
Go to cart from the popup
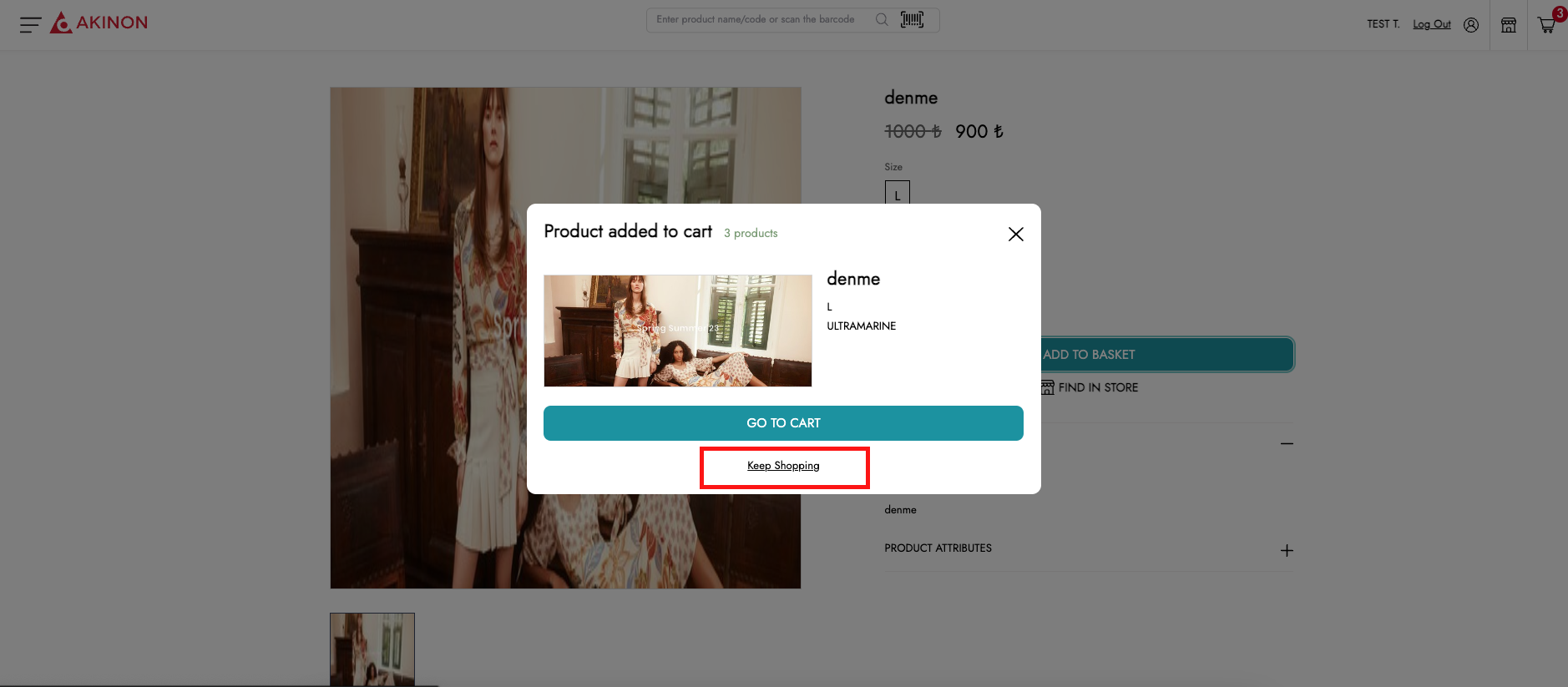pyautogui.click(x=783, y=423)
